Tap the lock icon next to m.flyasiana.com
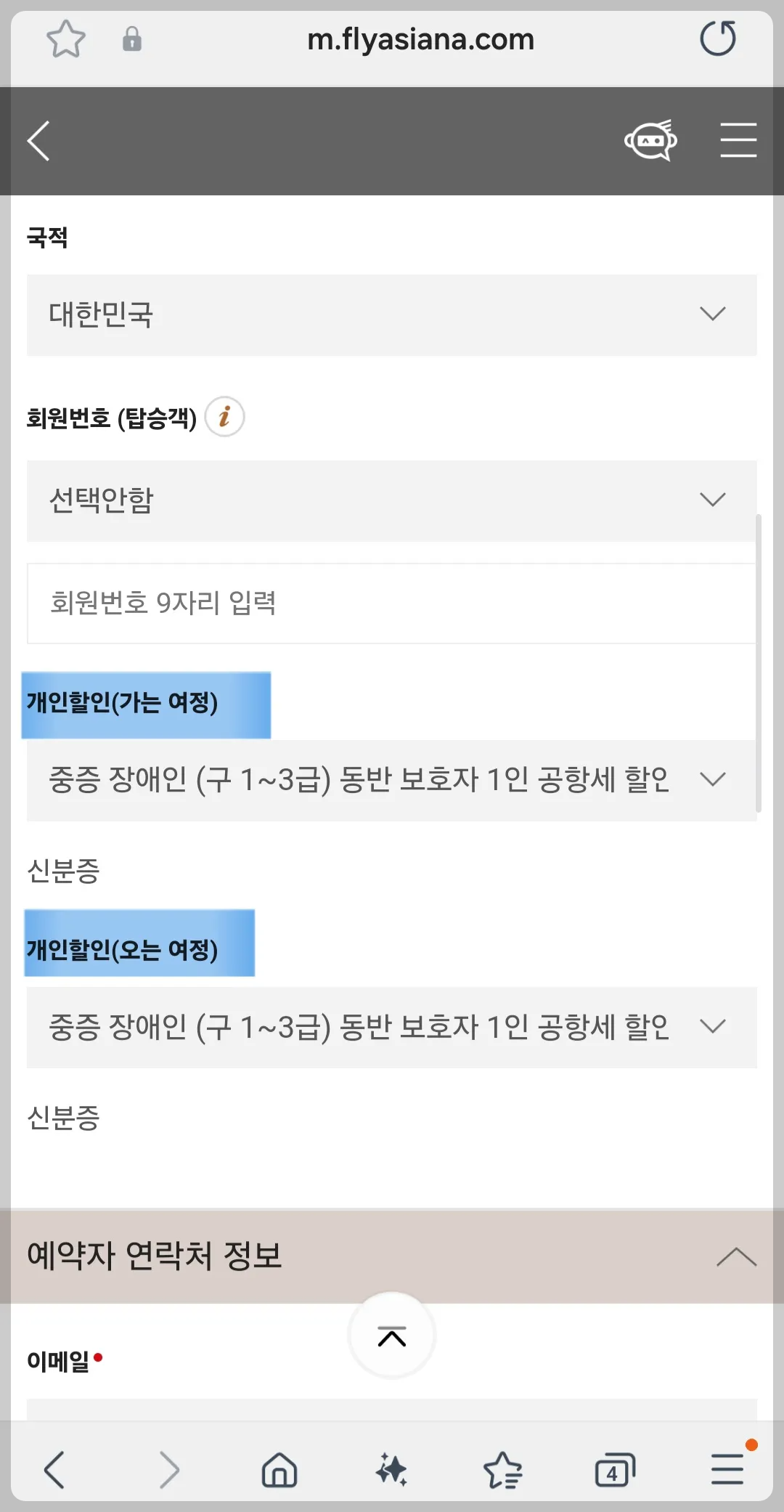 [x=132, y=39]
